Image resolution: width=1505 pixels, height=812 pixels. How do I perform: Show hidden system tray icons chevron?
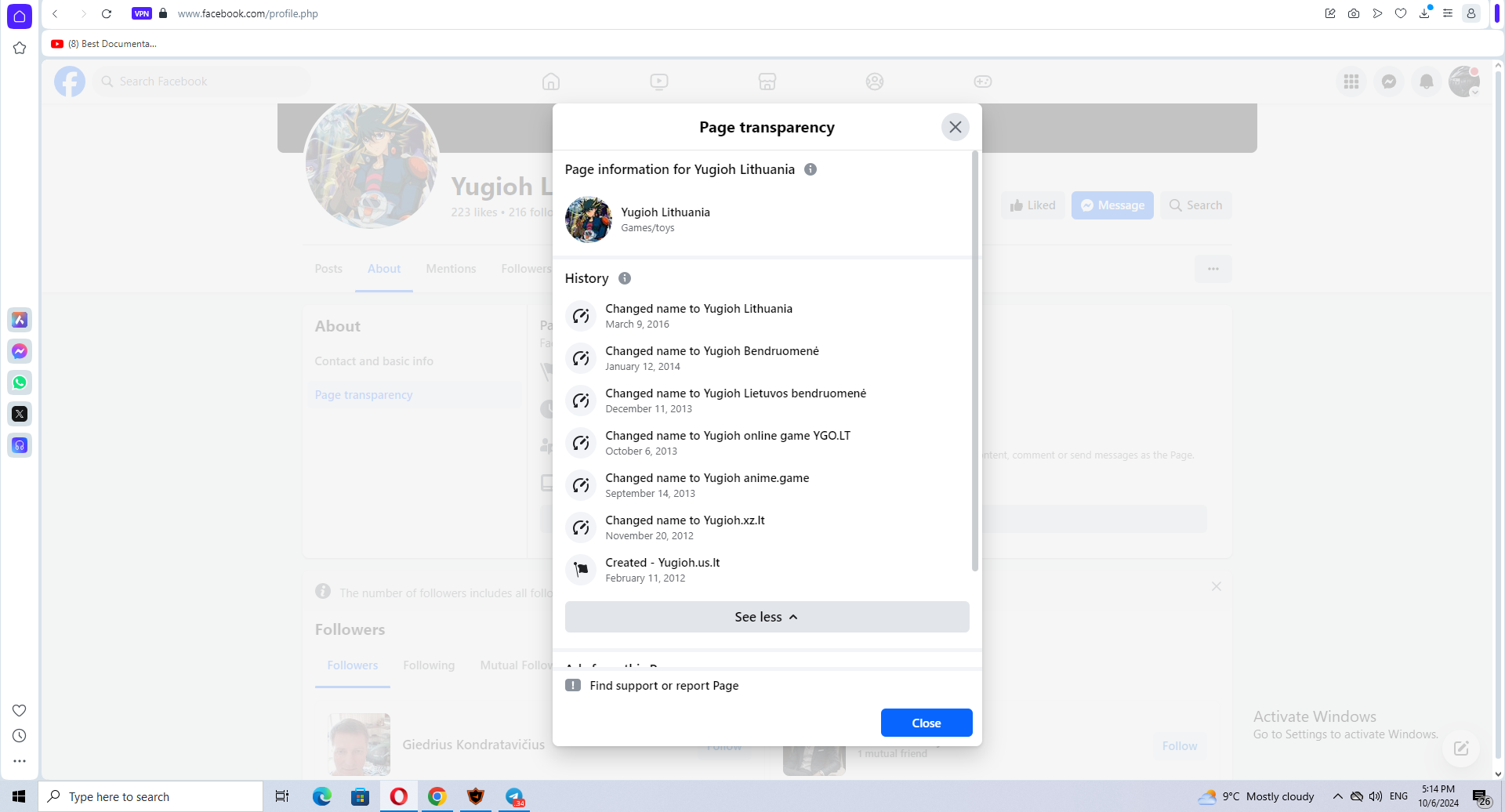point(1337,796)
